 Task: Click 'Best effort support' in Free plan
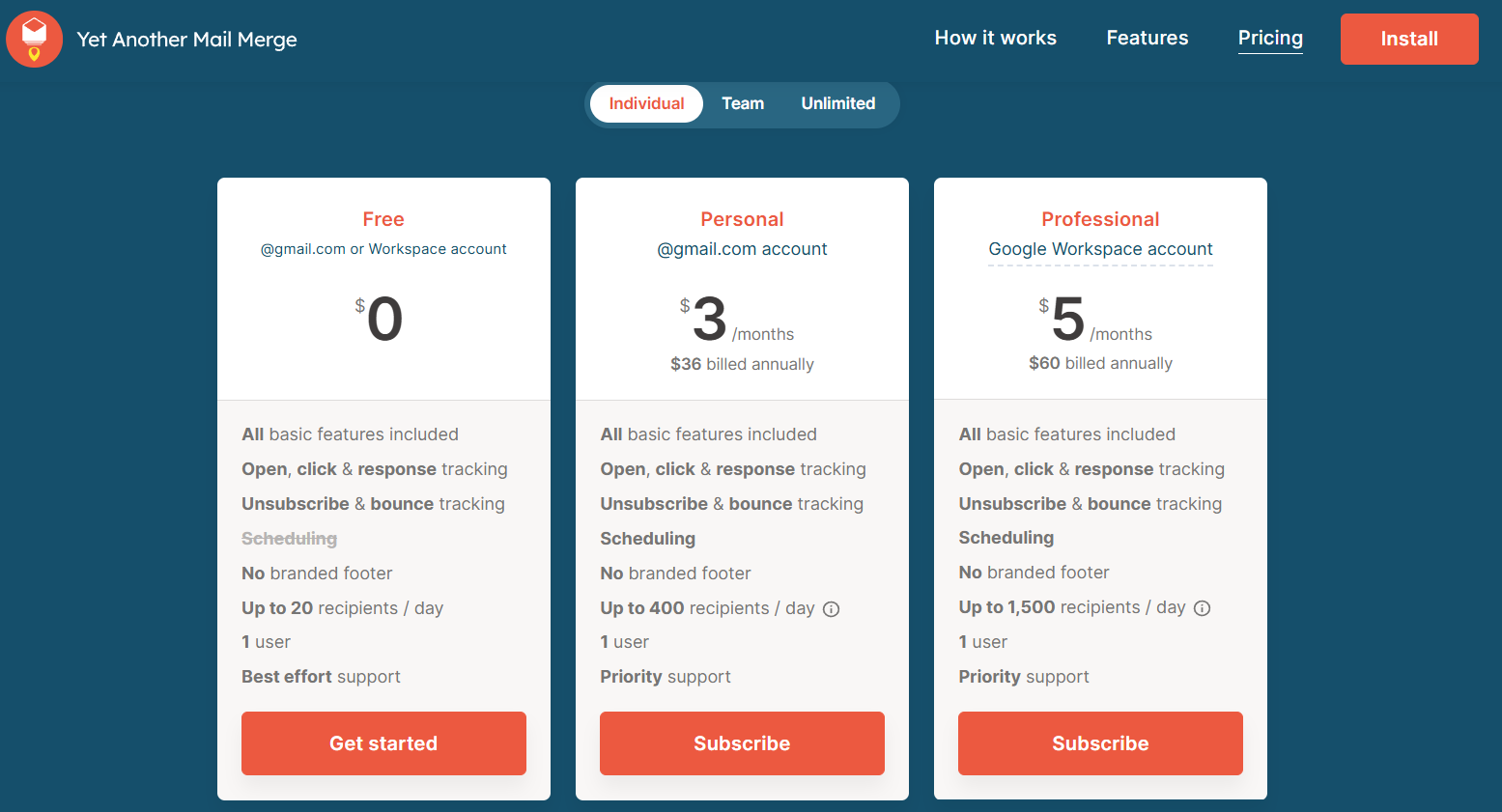pos(321,677)
